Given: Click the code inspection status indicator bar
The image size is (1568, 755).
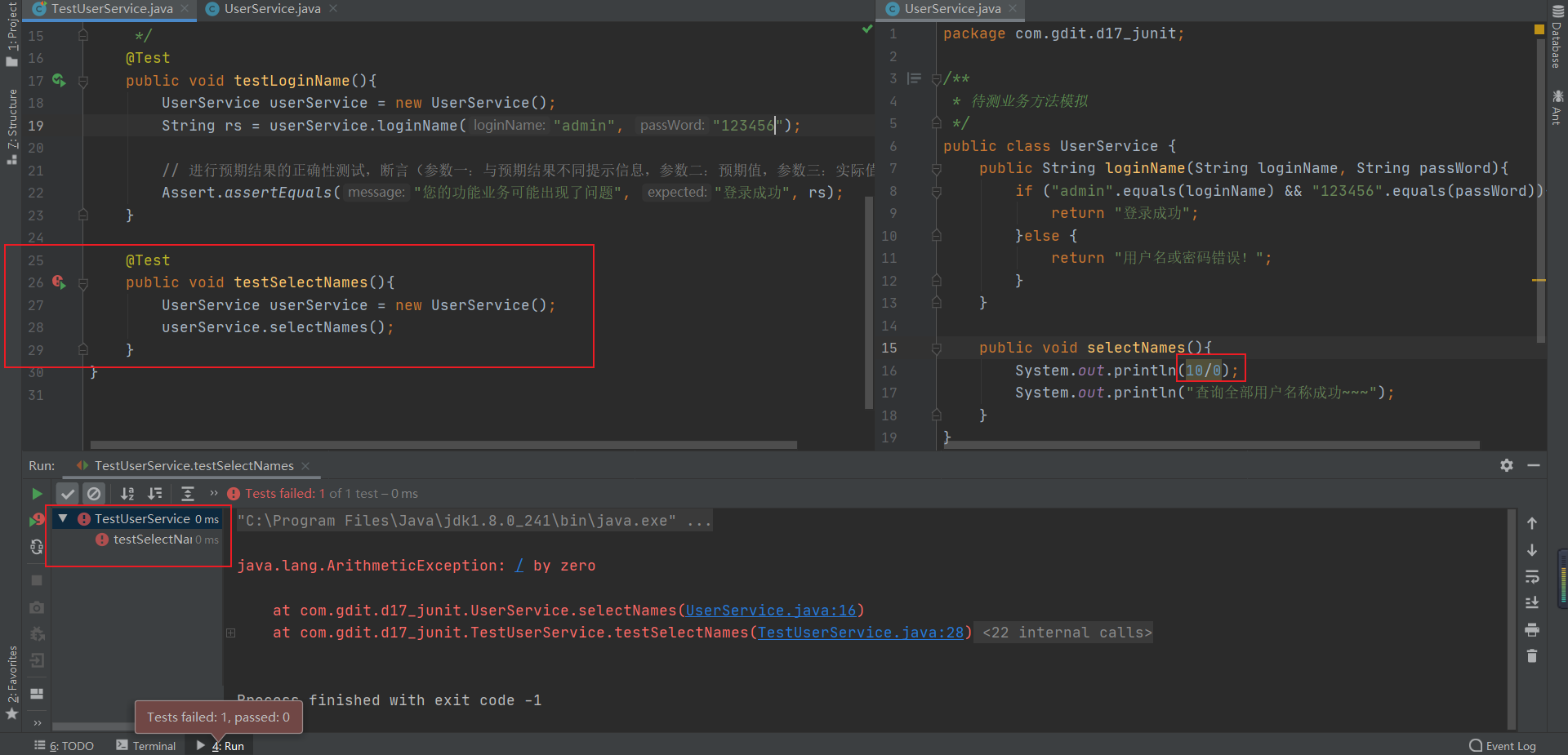Looking at the screenshot, I should point(866,28).
